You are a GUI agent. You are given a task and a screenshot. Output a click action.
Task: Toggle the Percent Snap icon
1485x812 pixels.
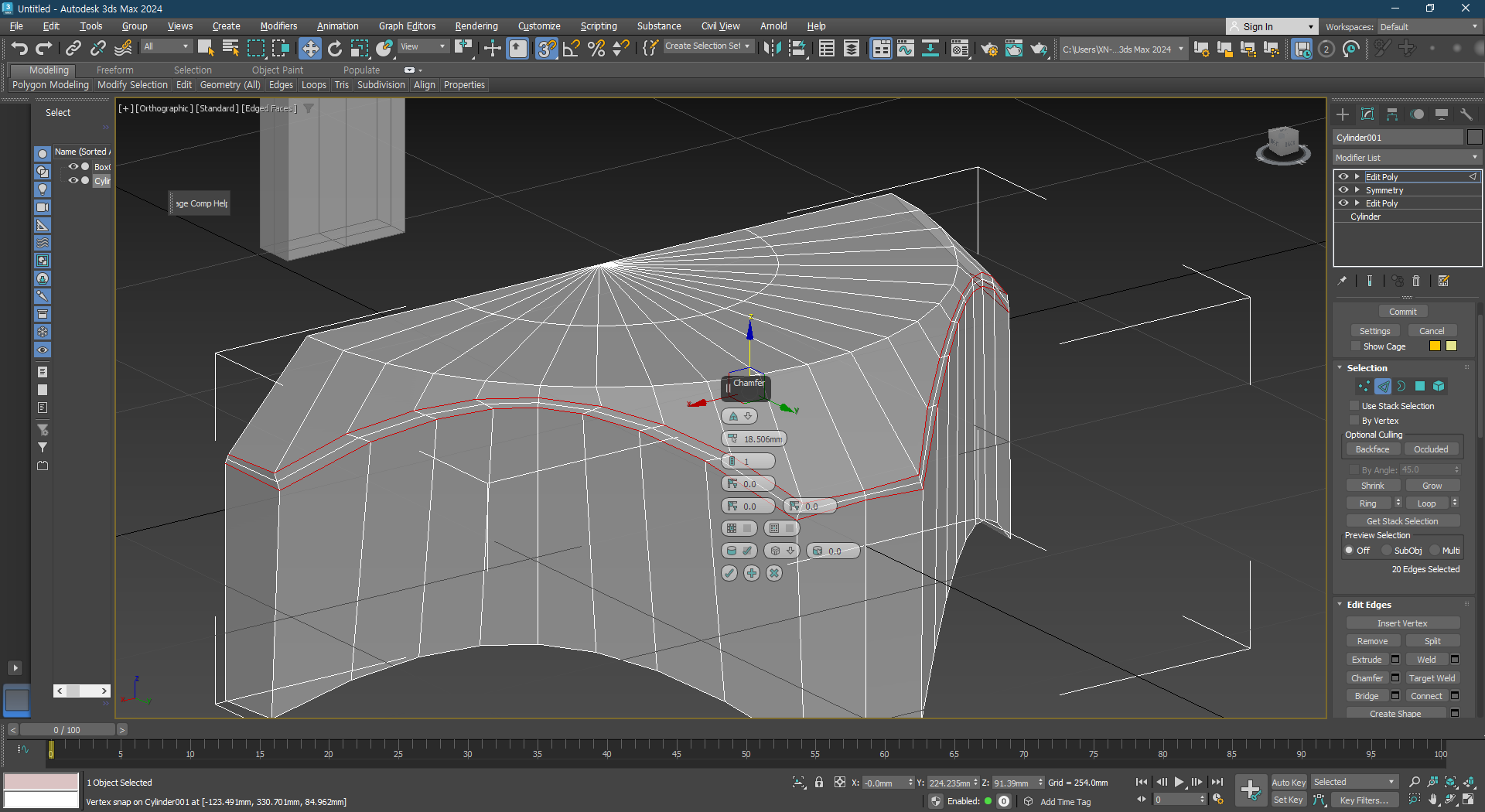[596, 49]
